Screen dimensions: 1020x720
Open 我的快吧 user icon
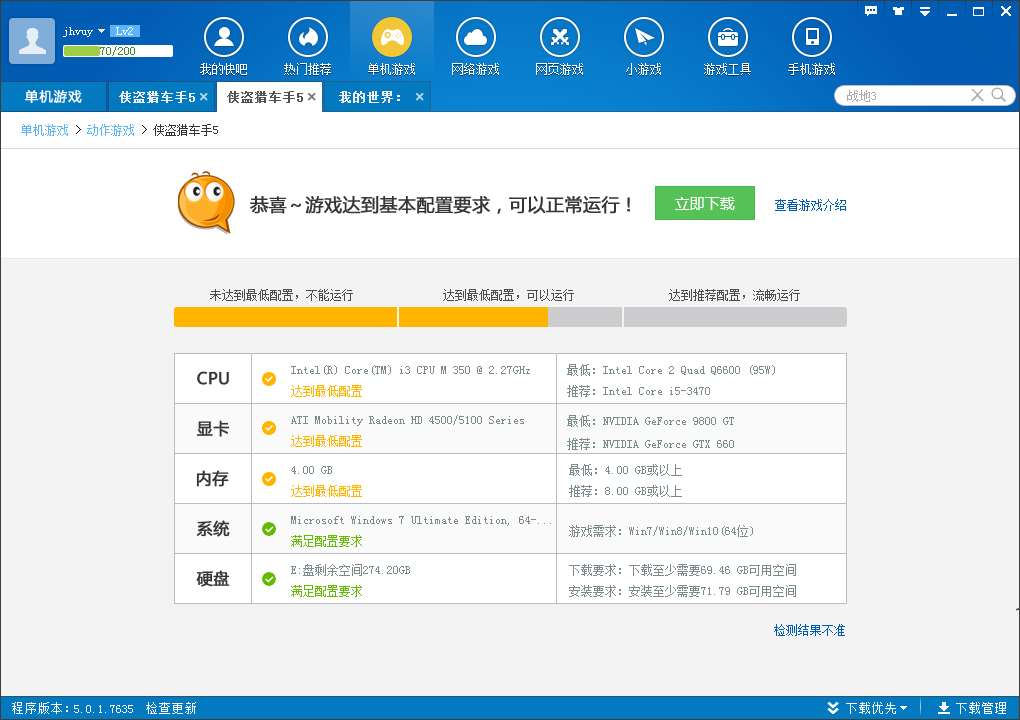pos(224,38)
